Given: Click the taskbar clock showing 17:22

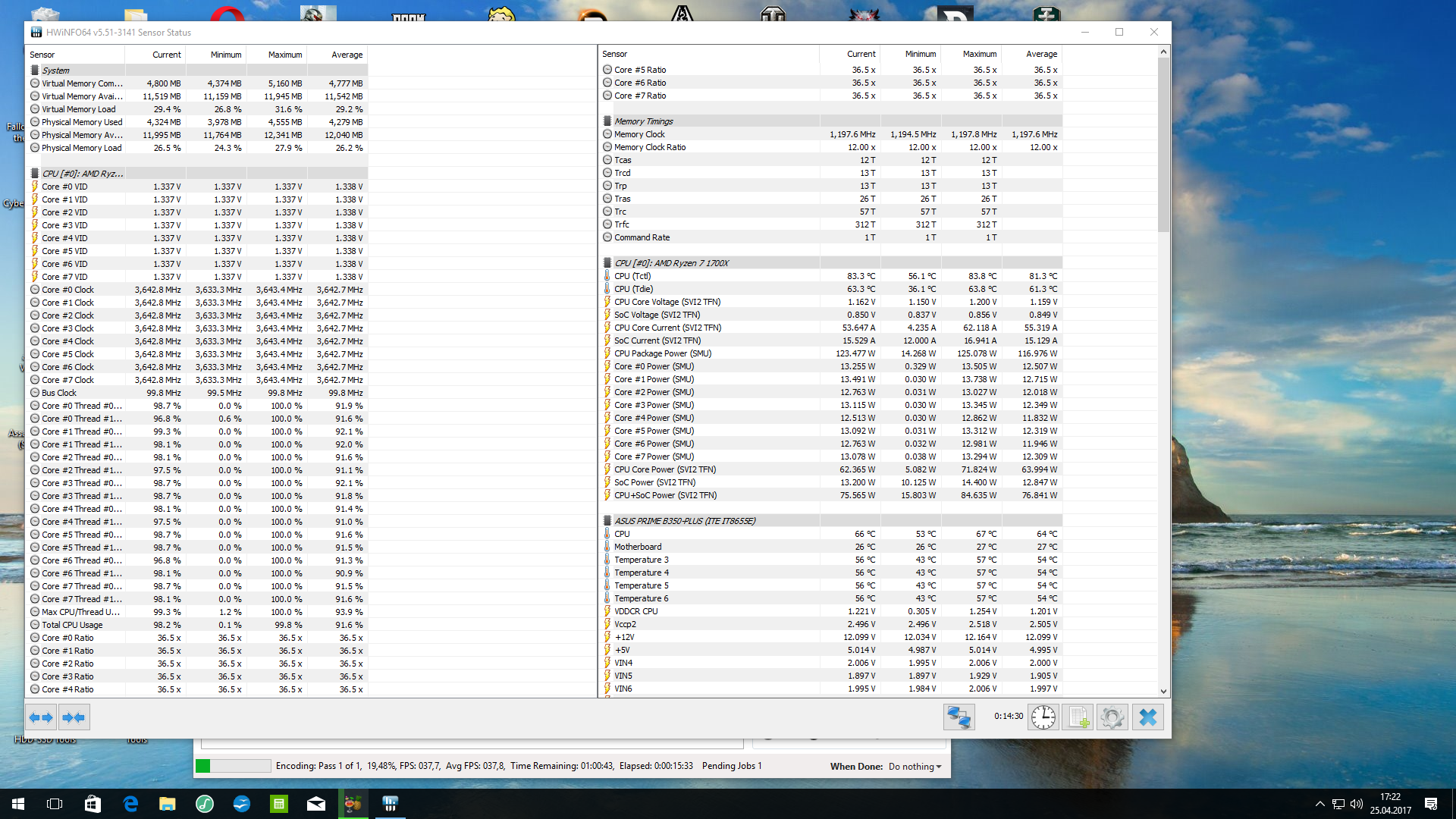Looking at the screenshot, I should pyautogui.click(x=1391, y=804).
